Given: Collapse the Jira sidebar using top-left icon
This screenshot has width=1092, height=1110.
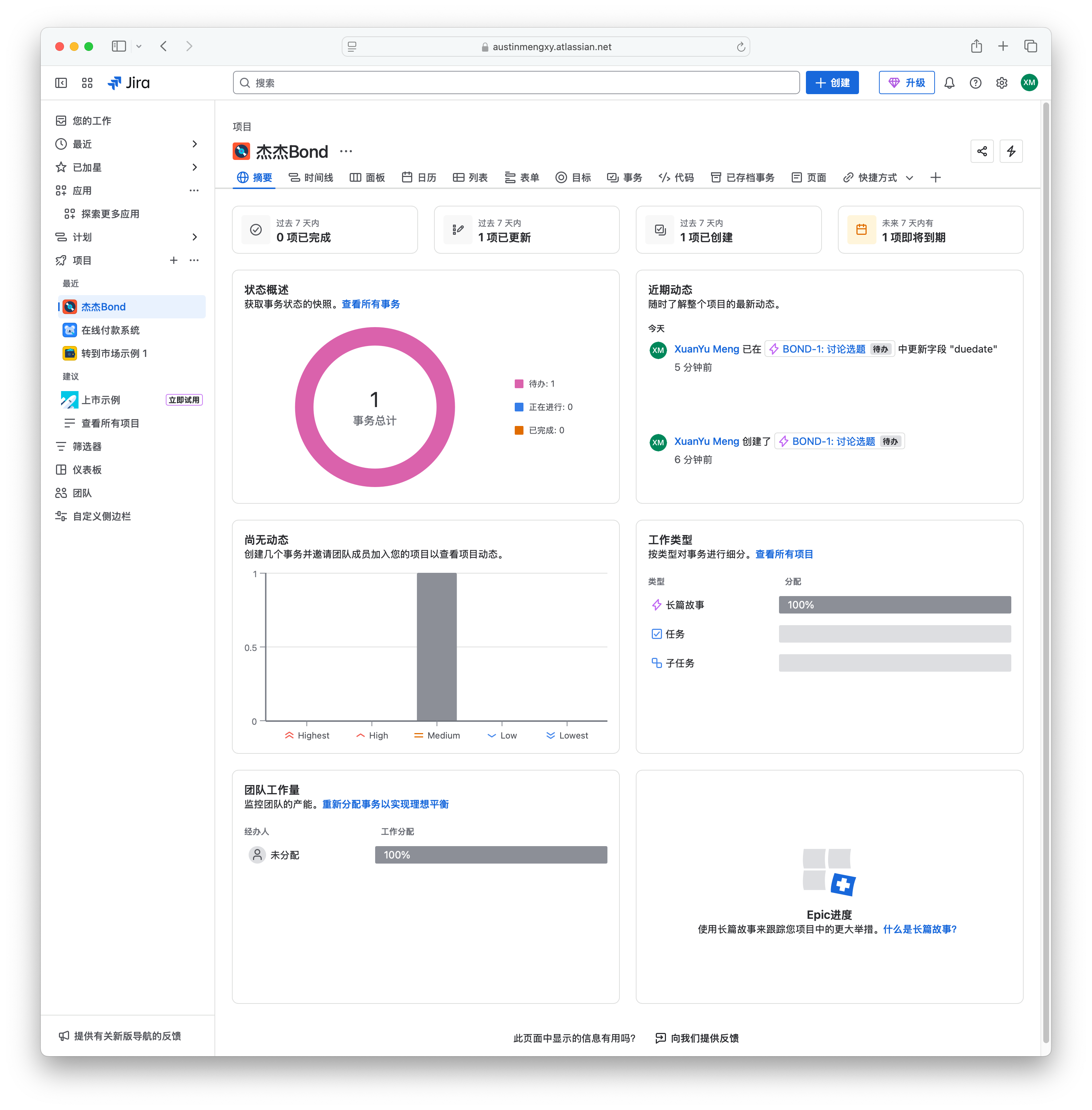Looking at the screenshot, I should pos(61,83).
